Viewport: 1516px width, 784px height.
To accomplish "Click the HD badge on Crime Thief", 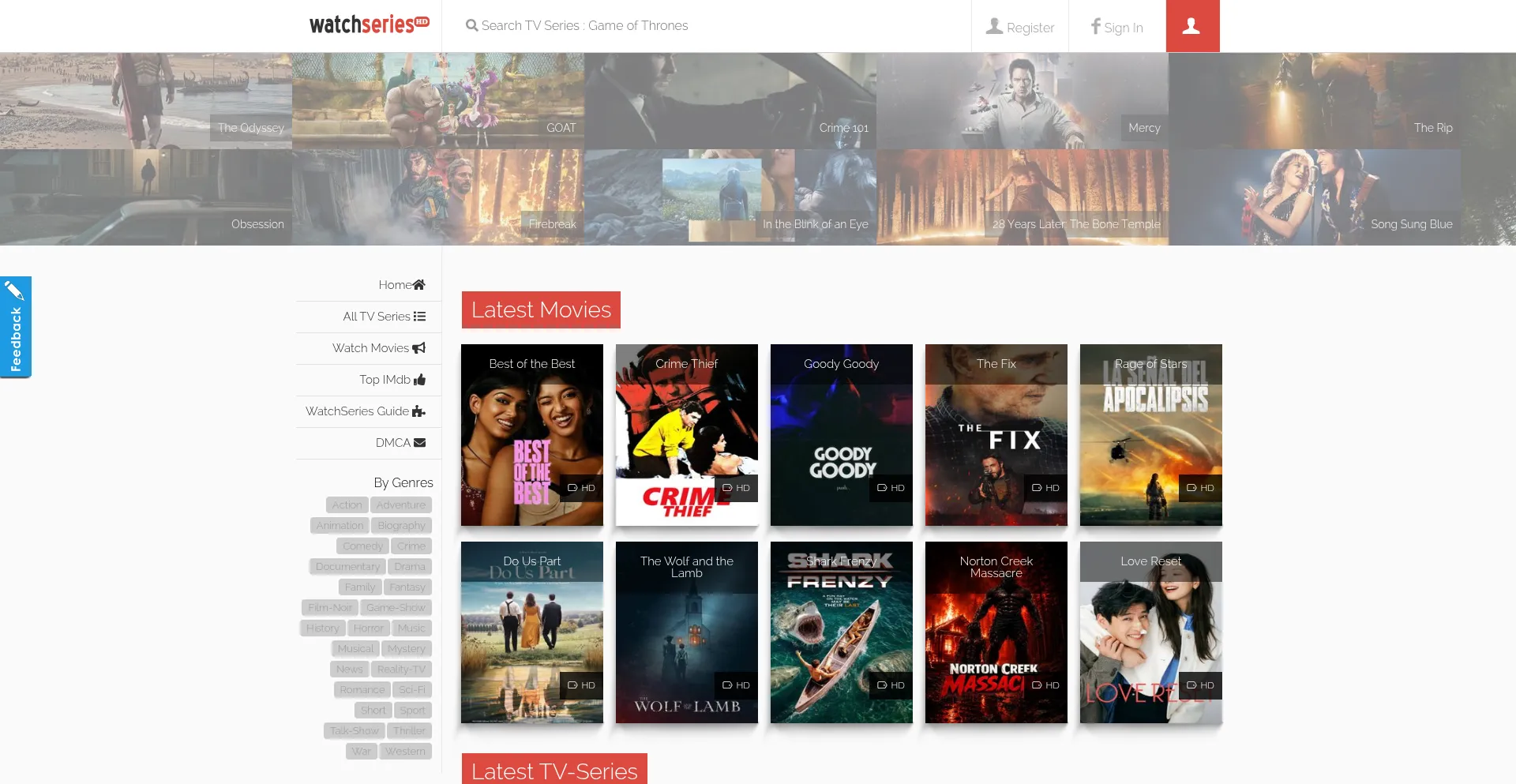I will [x=736, y=488].
